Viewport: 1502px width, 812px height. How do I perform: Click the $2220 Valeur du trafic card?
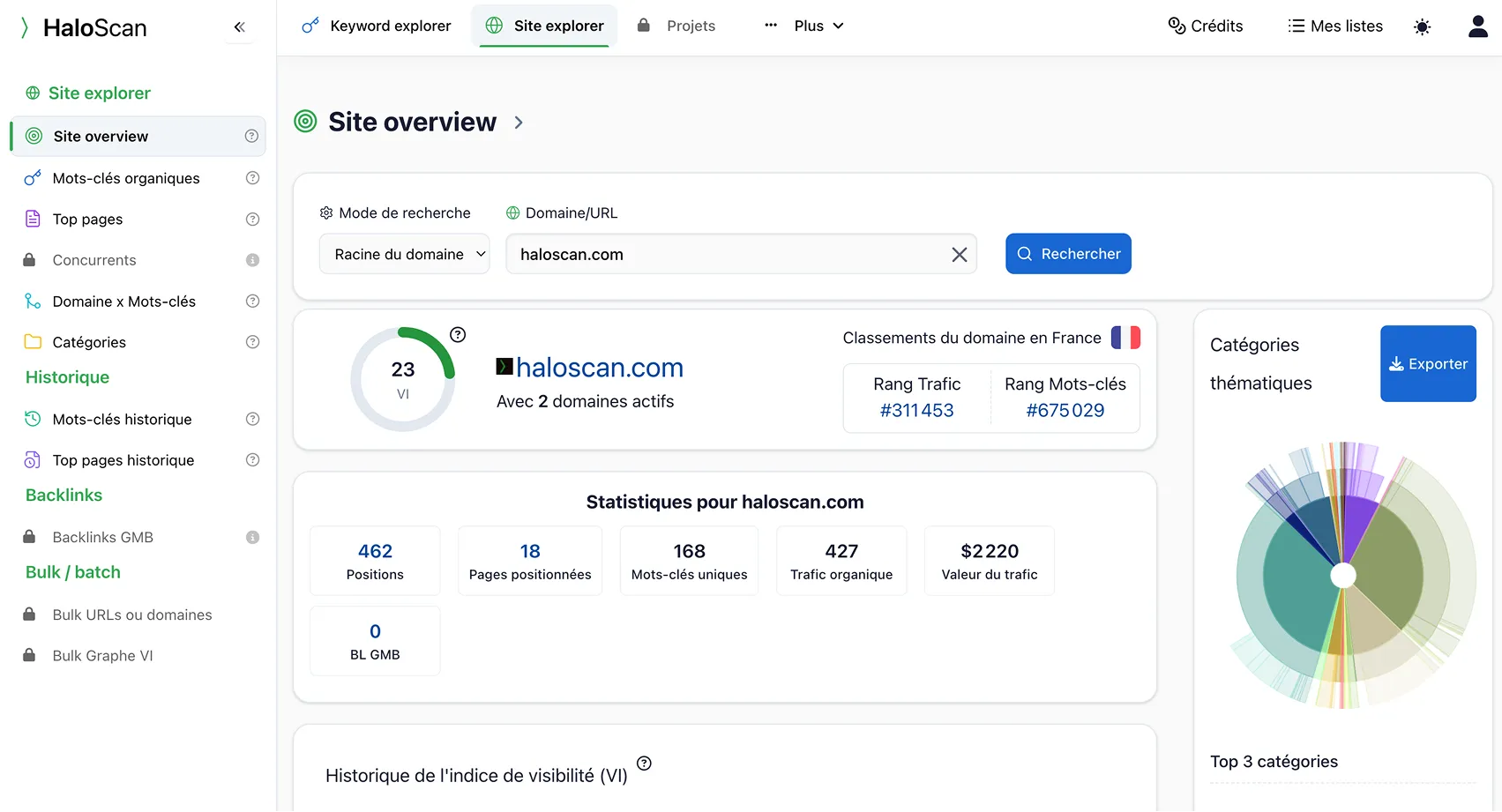coord(990,561)
